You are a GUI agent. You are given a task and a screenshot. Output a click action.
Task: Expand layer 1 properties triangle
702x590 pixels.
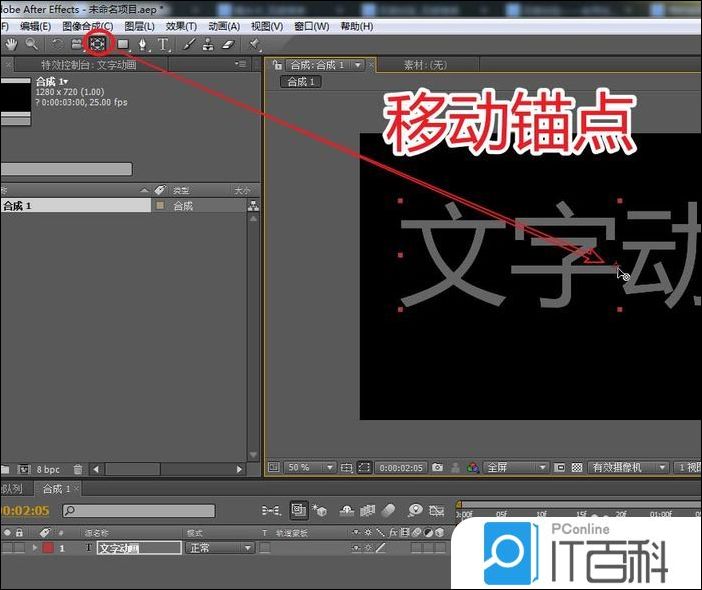tap(34, 547)
